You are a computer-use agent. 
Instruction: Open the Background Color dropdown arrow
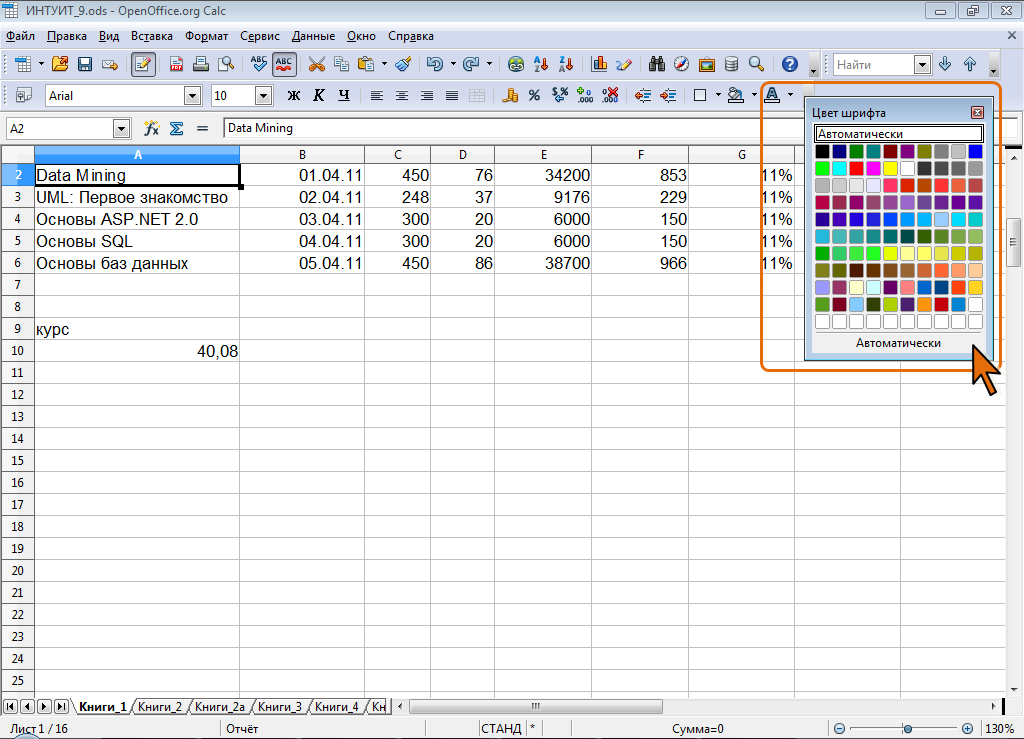tap(754, 95)
